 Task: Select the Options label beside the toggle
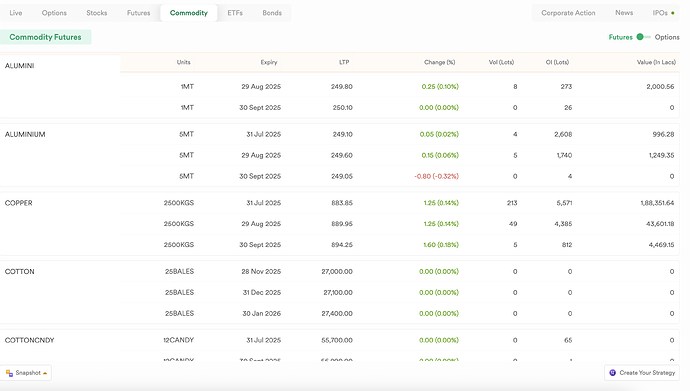667,37
